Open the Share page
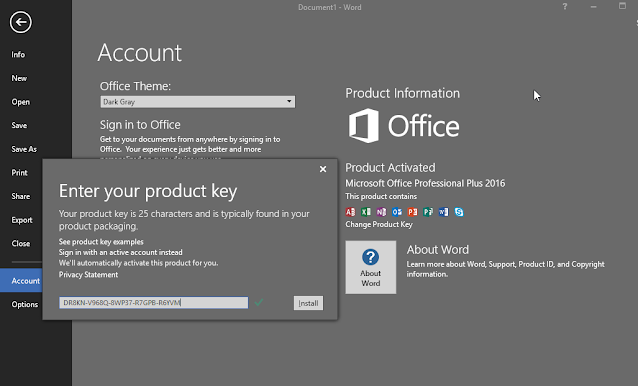This screenshot has width=638, height=386. [x=21, y=196]
